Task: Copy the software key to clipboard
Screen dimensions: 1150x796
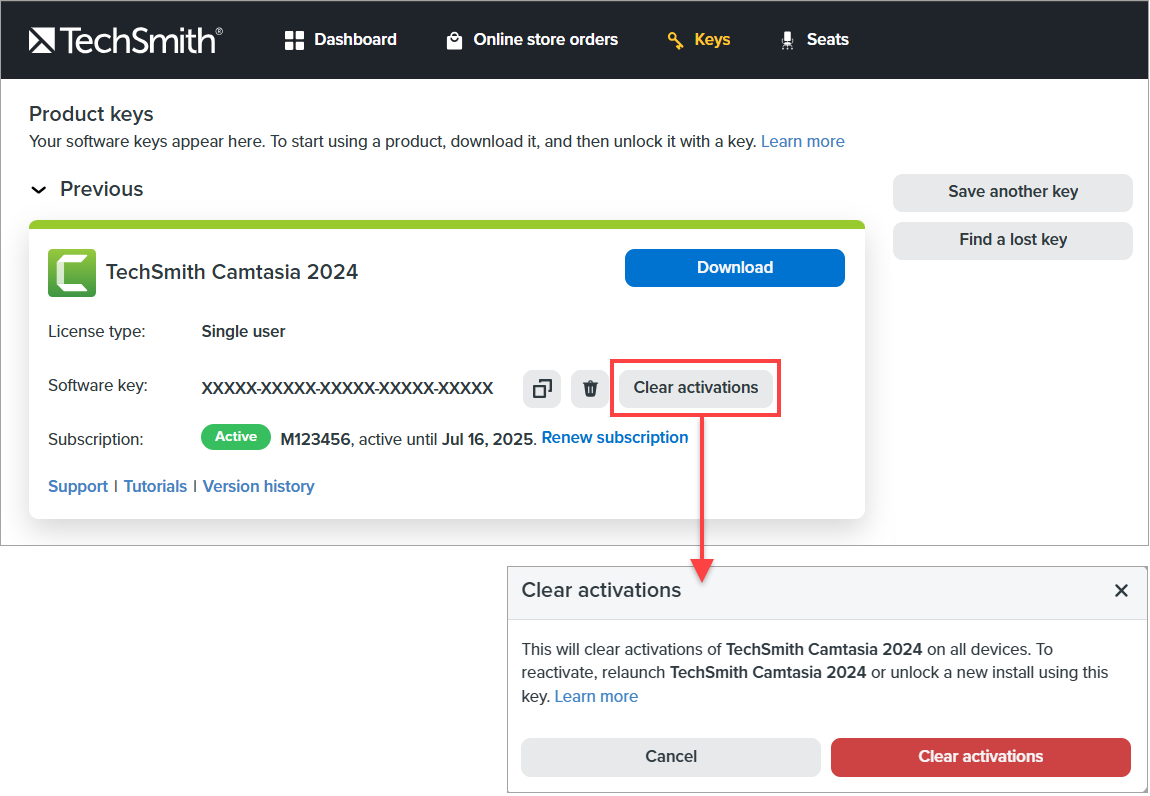Action: (x=541, y=388)
